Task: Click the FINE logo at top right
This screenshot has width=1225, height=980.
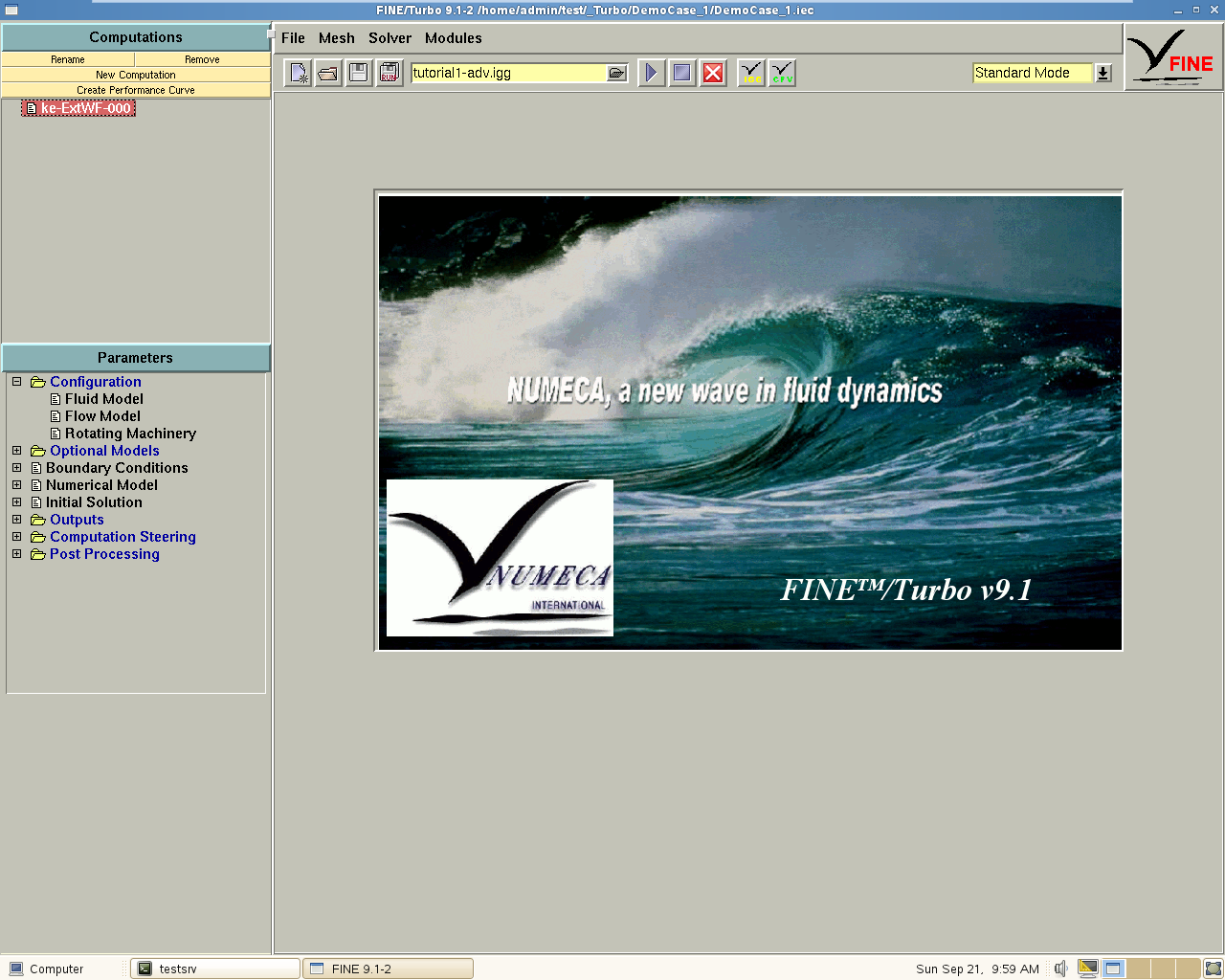Action: (x=1173, y=57)
